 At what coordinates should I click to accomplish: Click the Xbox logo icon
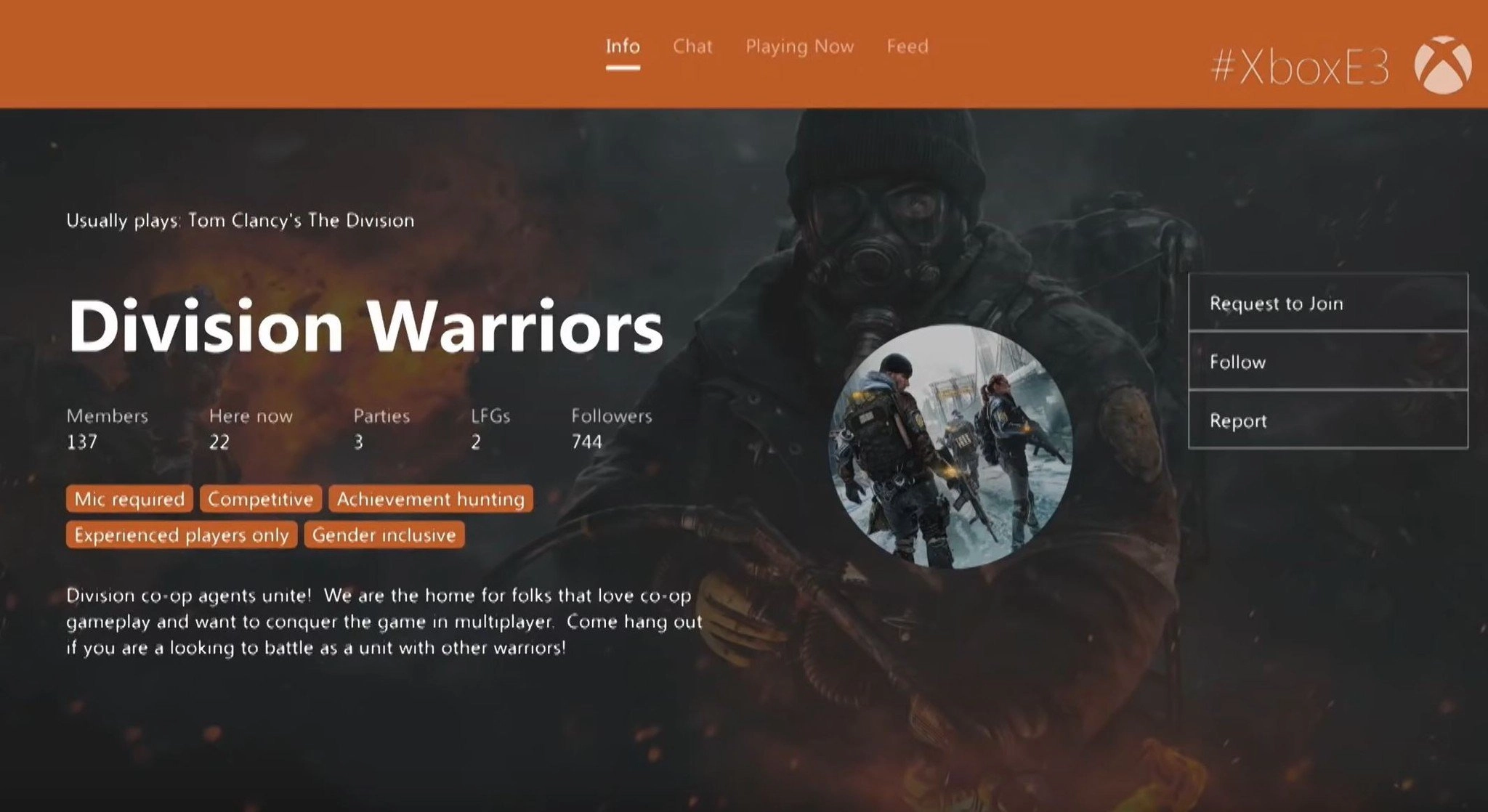click(x=1443, y=65)
